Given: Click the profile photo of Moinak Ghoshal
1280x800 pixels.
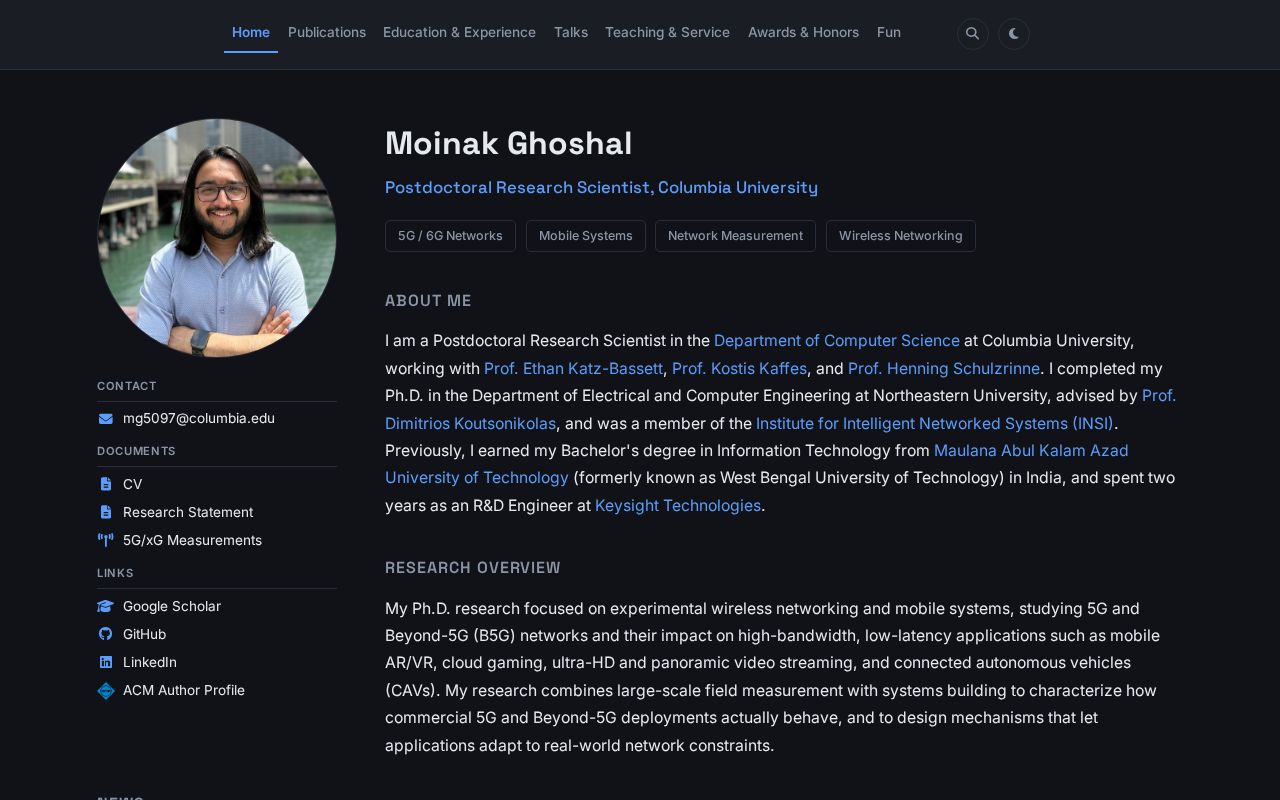Looking at the screenshot, I should point(217,238).
